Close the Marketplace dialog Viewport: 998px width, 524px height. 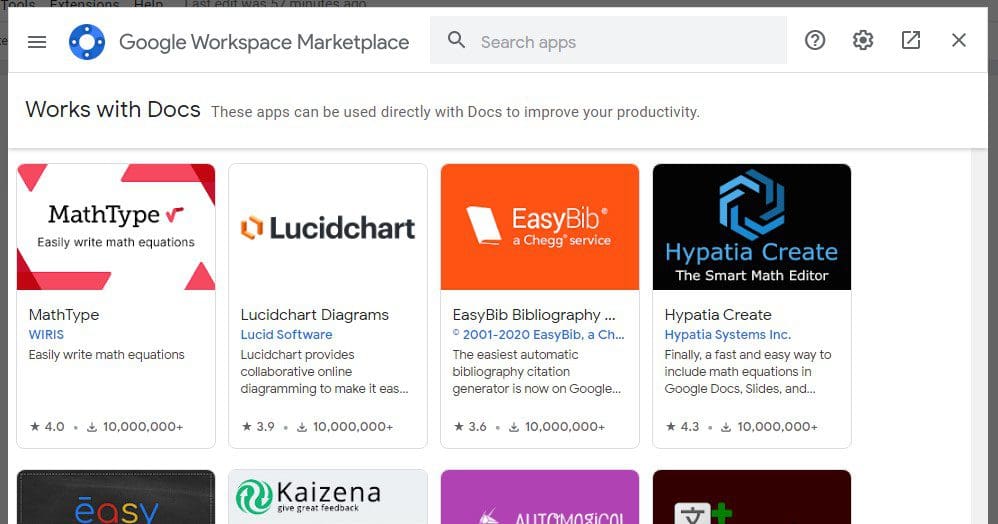point(959,41)
